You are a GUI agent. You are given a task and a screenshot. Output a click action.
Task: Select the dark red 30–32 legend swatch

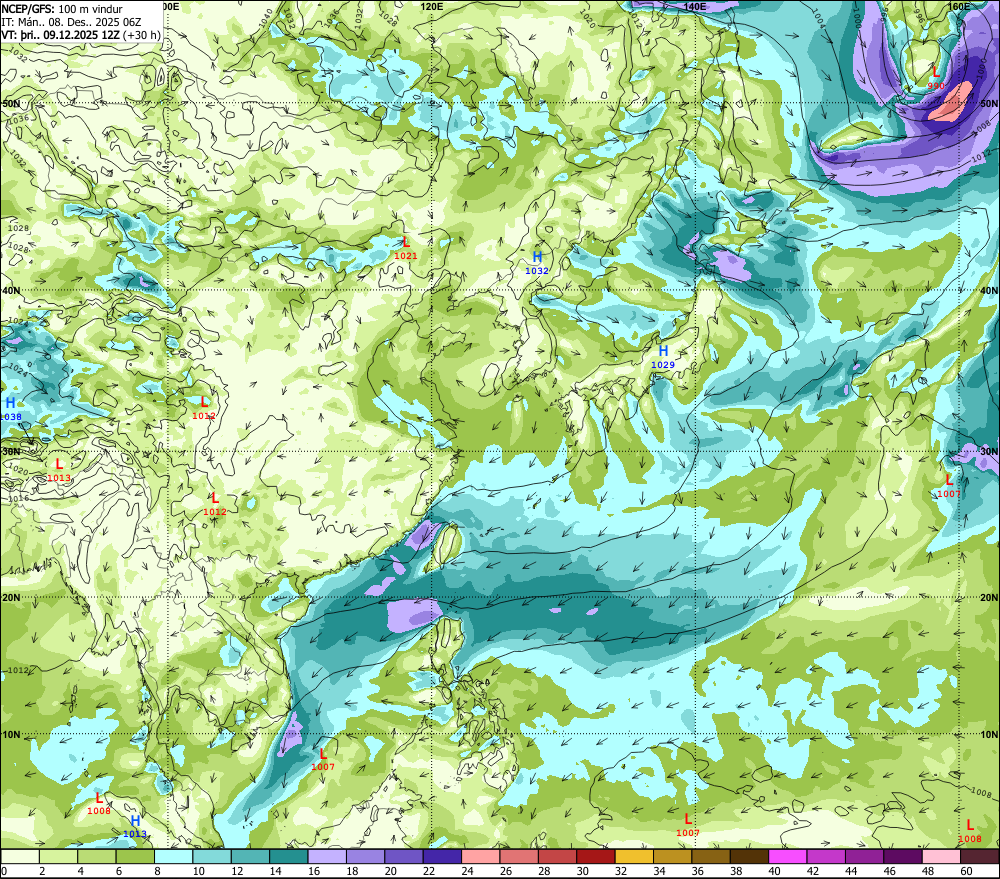pos(596,856)
